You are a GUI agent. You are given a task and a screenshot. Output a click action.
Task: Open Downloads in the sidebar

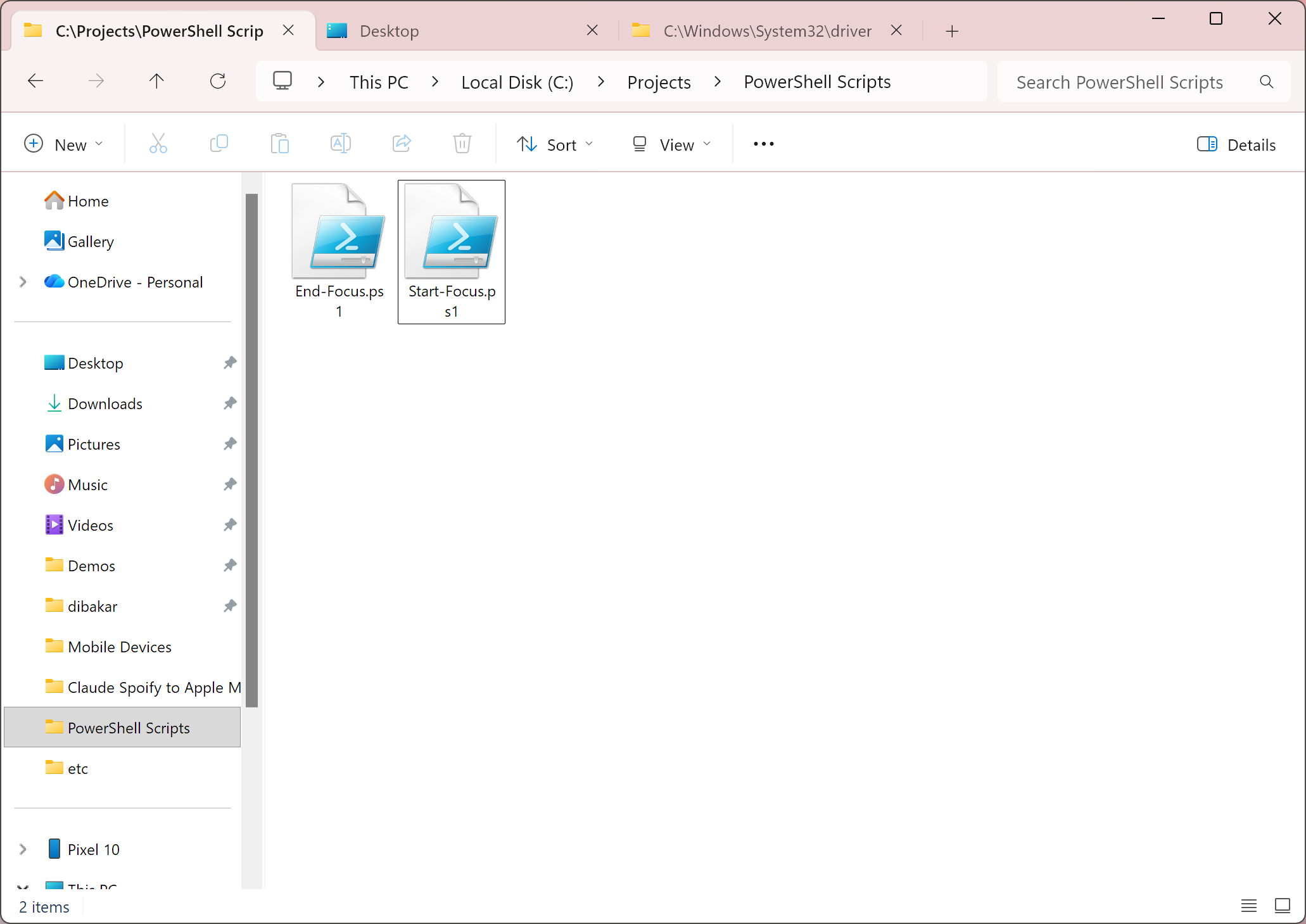pos(105,403)
